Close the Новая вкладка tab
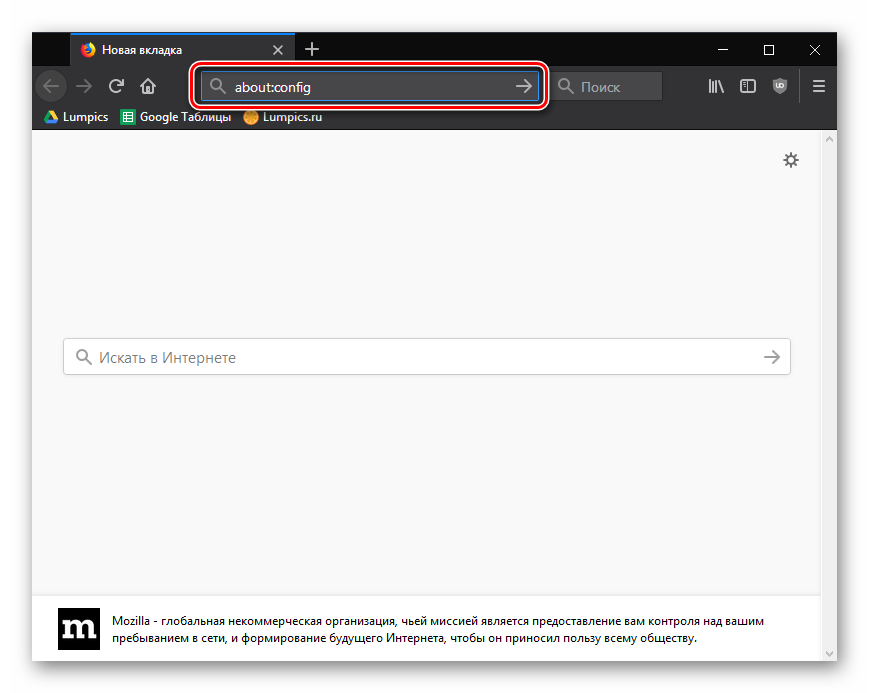This screenshot has width=869, height=693. tap(277, 49)
